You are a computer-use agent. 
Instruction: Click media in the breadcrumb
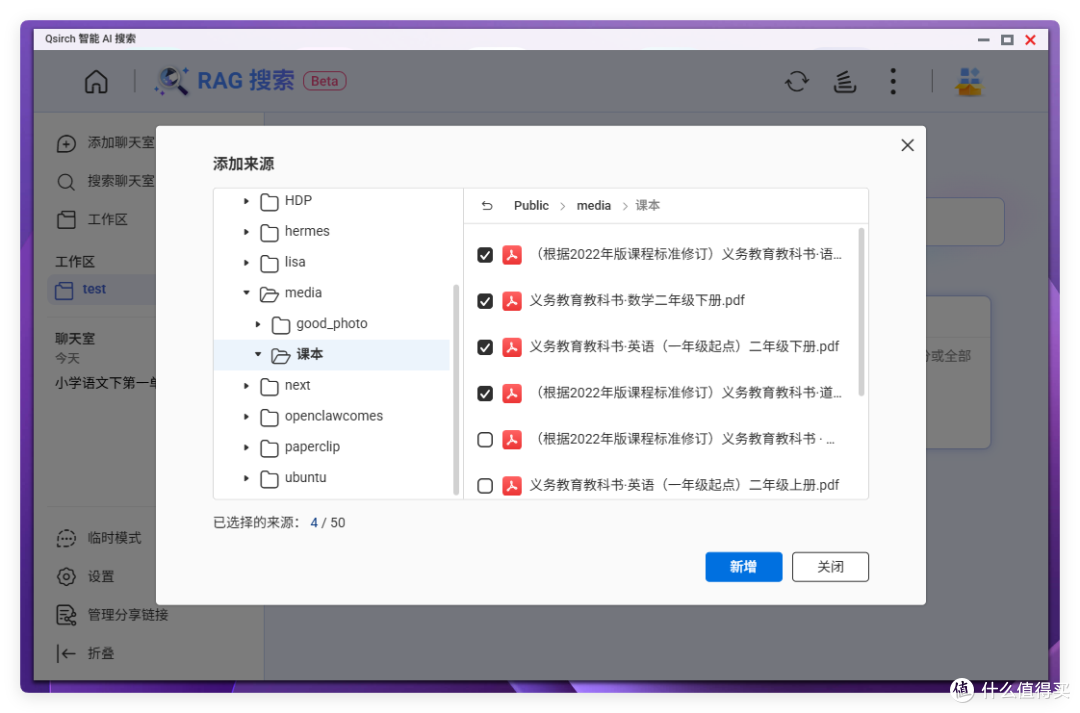594,205
